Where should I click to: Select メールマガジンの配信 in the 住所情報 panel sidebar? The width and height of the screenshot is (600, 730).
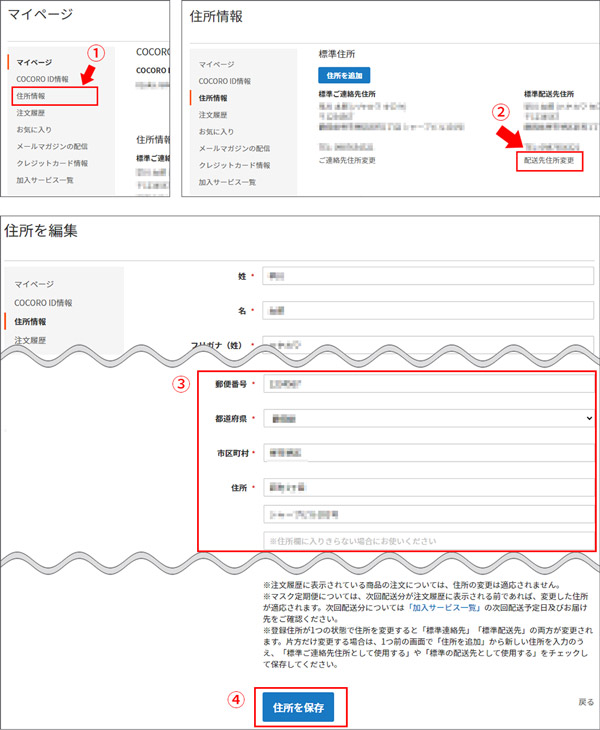(234, 148)
